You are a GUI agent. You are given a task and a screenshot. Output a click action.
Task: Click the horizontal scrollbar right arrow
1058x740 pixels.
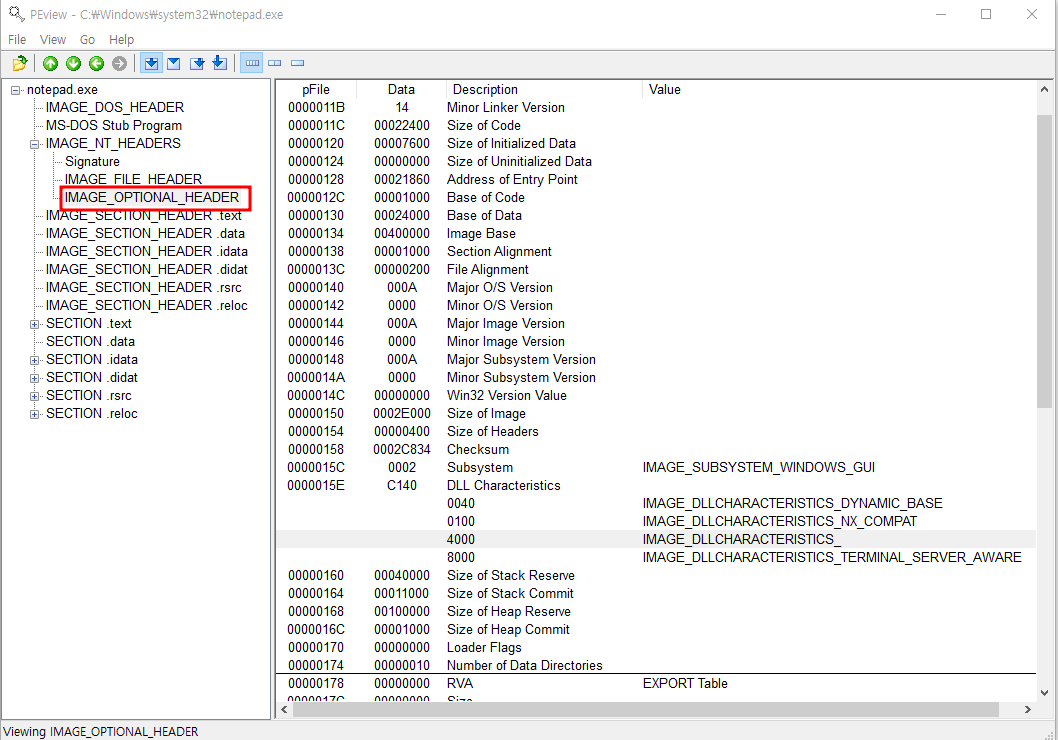[1028, 709]
